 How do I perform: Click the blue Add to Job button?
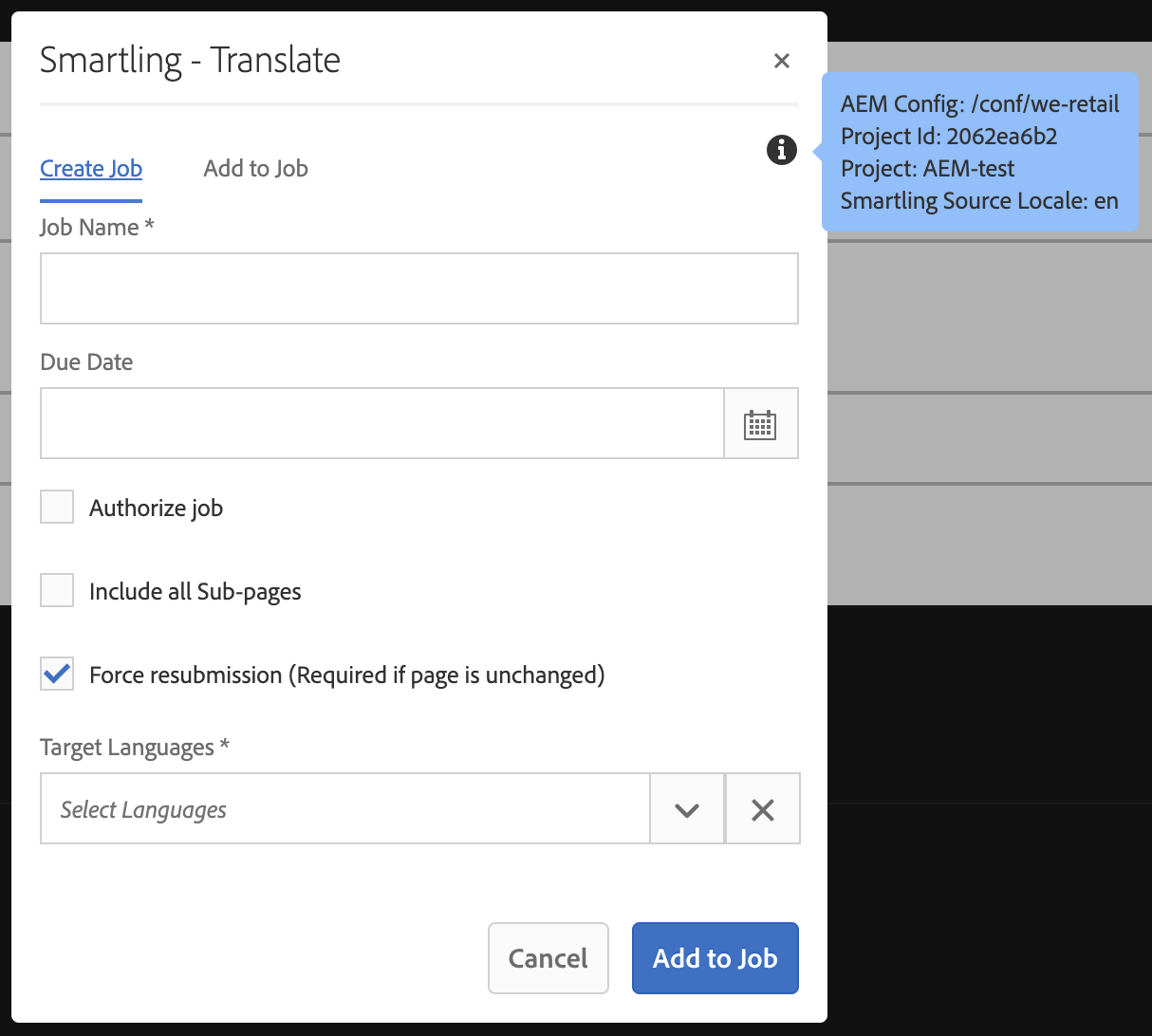pyautogui.click(x=715, y=958)
